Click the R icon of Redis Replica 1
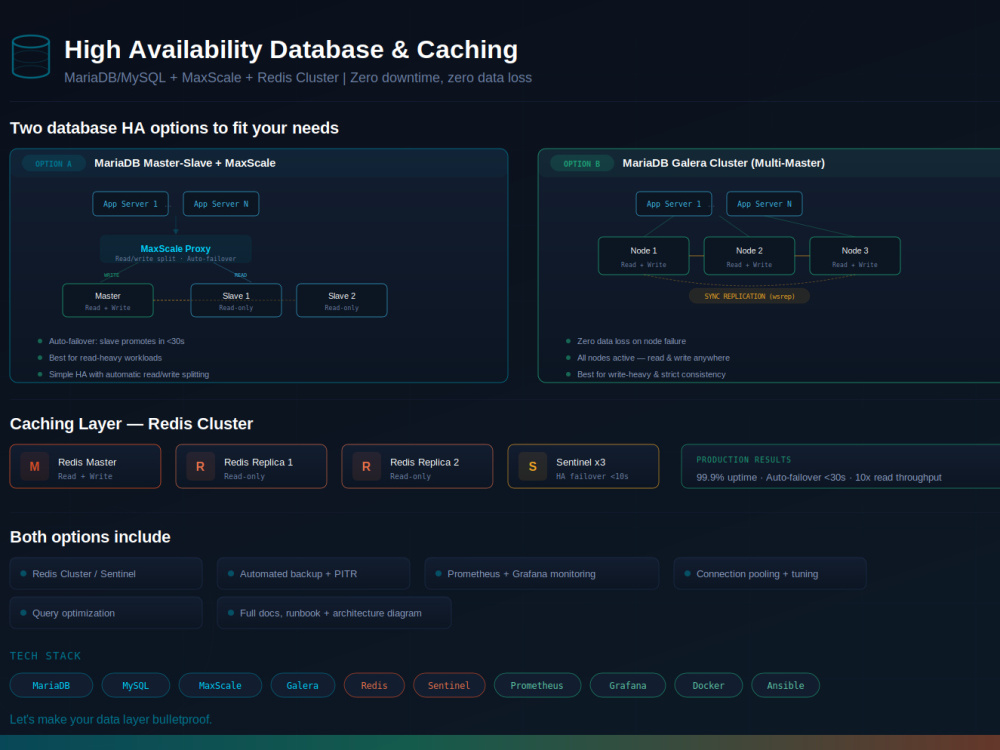The height and width of the screenshot is (750, 1000). 200,466
